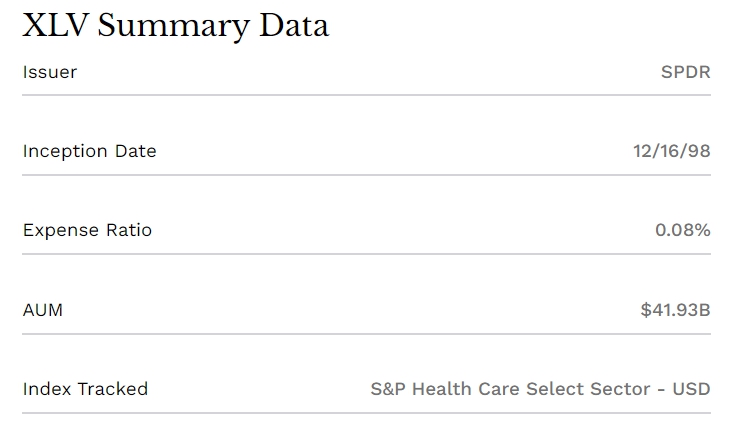Click the word Tracked in Index Tracked
The width and height of the screenshot is (734, 426).
pos(112,389)
